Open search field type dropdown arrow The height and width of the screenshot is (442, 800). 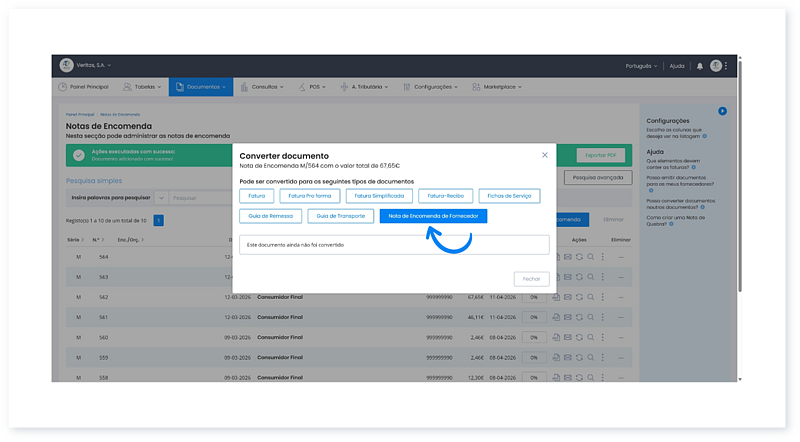[161, 198]
